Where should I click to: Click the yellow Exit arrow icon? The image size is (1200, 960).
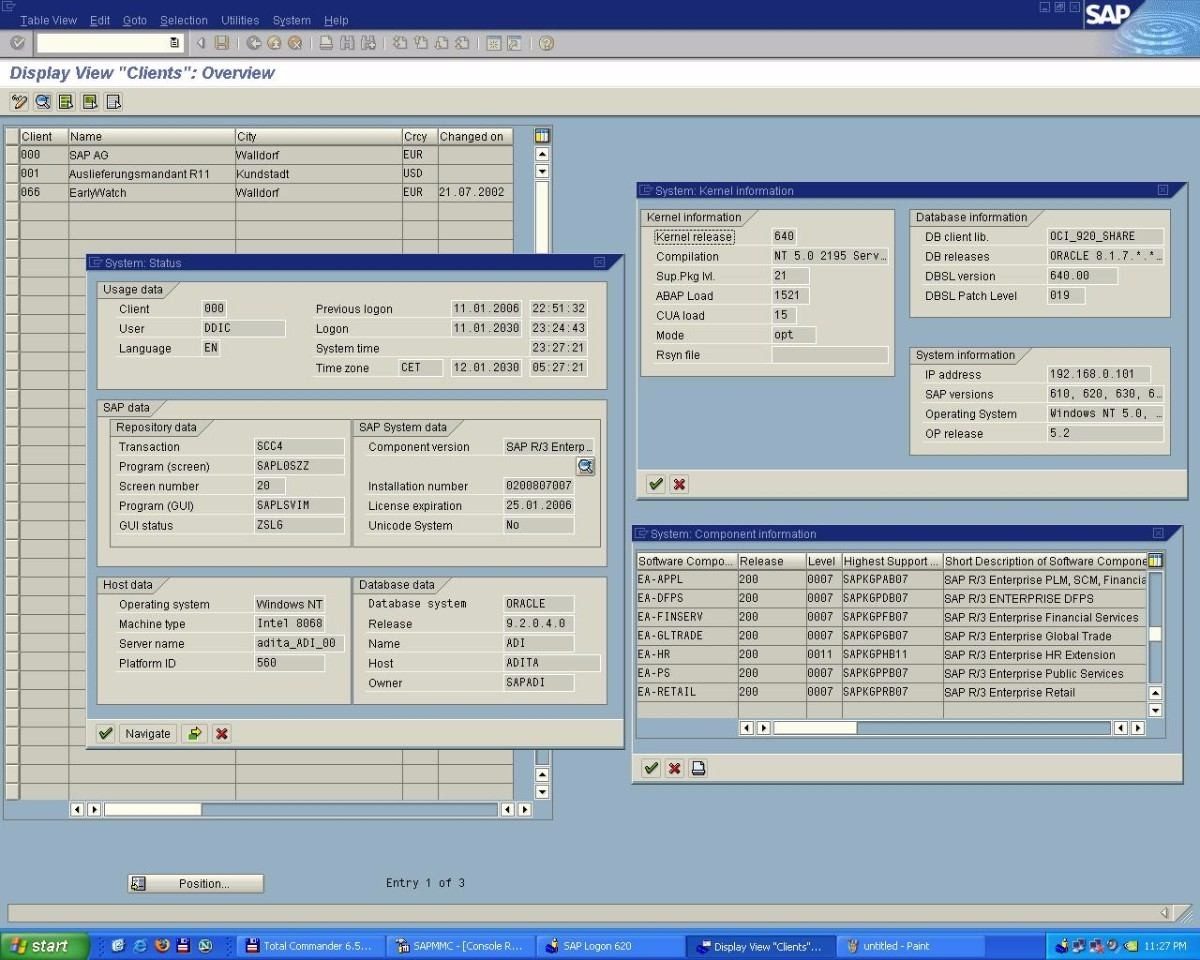click(274, 43)
